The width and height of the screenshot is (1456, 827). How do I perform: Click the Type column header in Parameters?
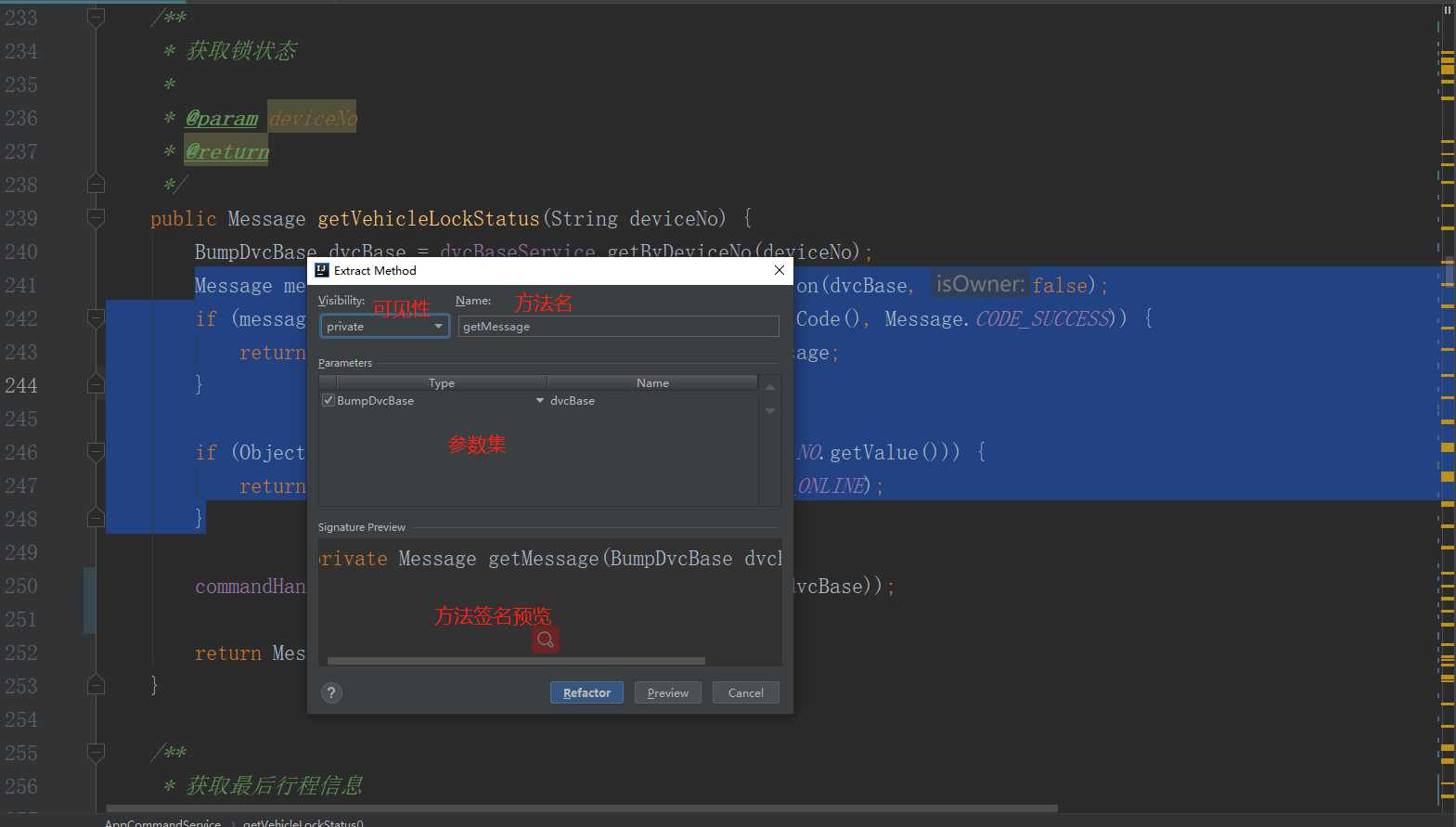pyautogui.click(x=442, y=382)
